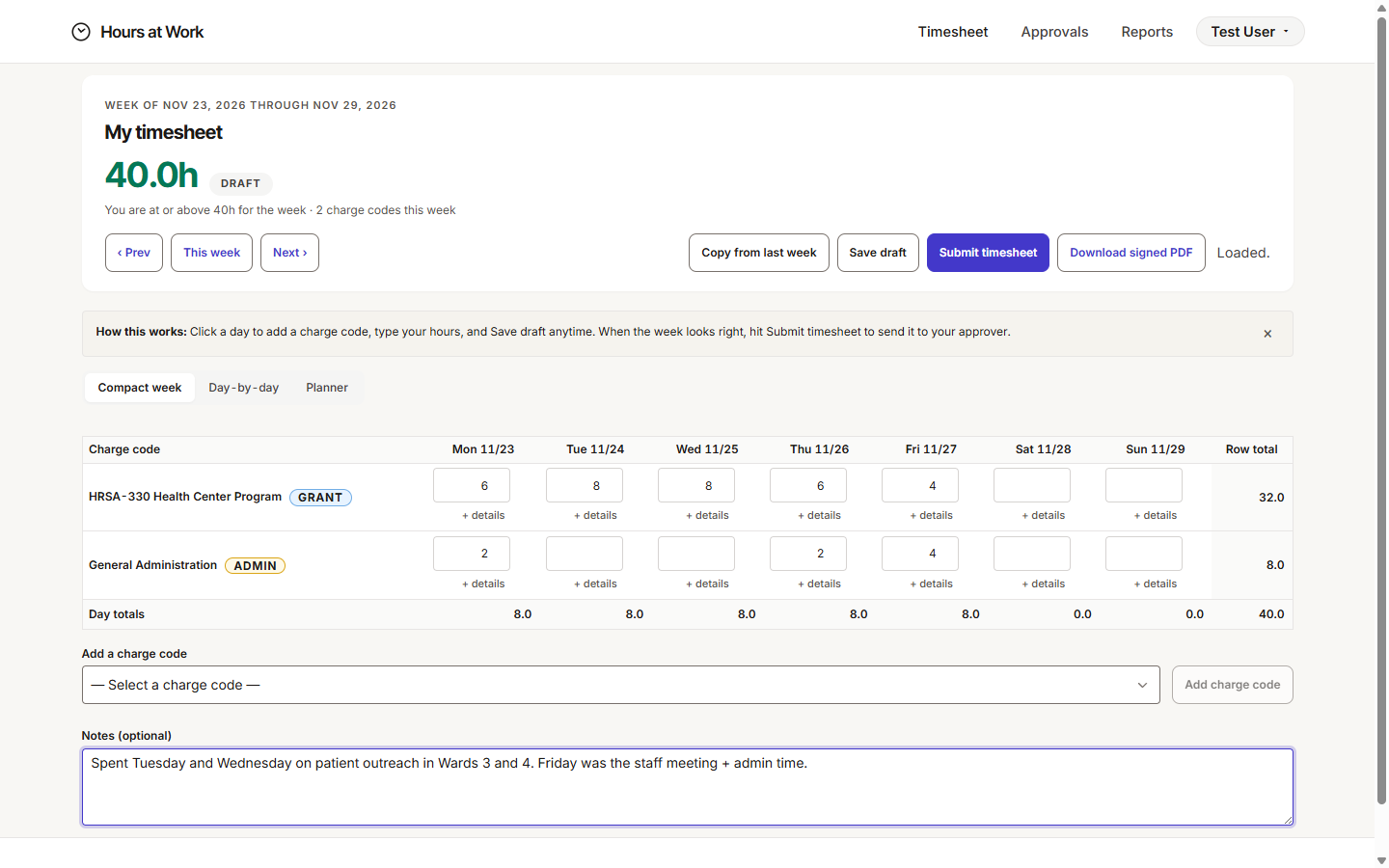Image resolution: width=1389 pixels, height=868 pixels.
Task: Add details for HRSA-330 on Friday
Action: pyautogui.click(x=931, y=515)
